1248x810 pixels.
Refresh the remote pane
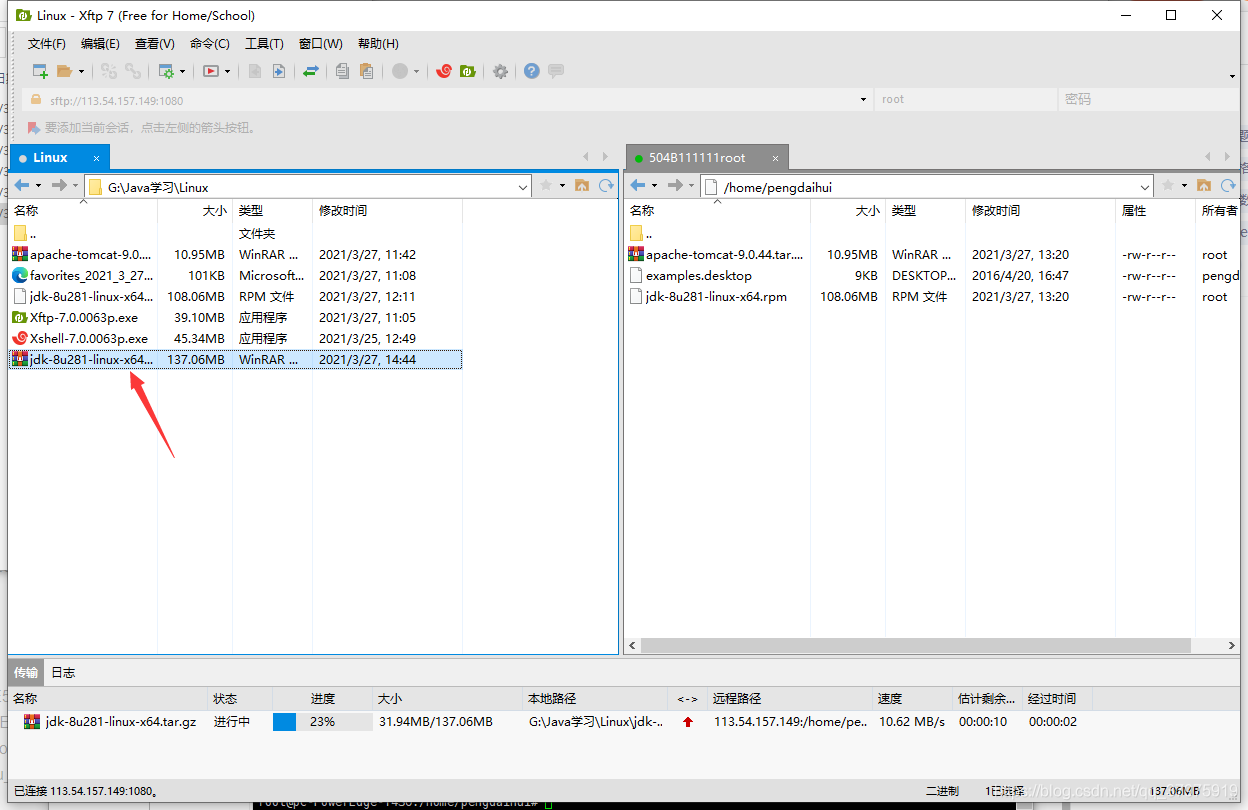click(x=1228, y=186)
